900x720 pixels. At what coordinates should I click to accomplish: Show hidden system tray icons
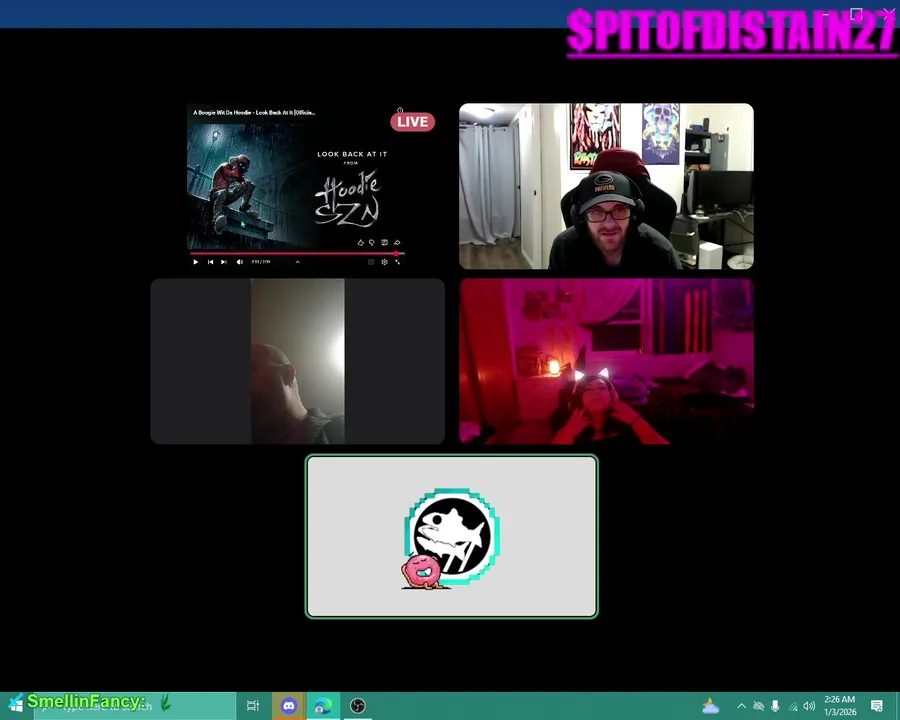[x=742, y=706]
